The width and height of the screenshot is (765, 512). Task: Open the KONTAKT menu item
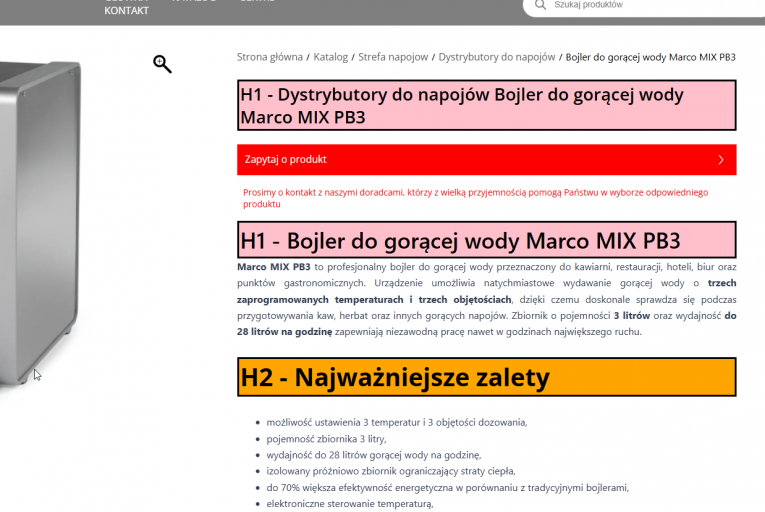(x=126, y=11)
